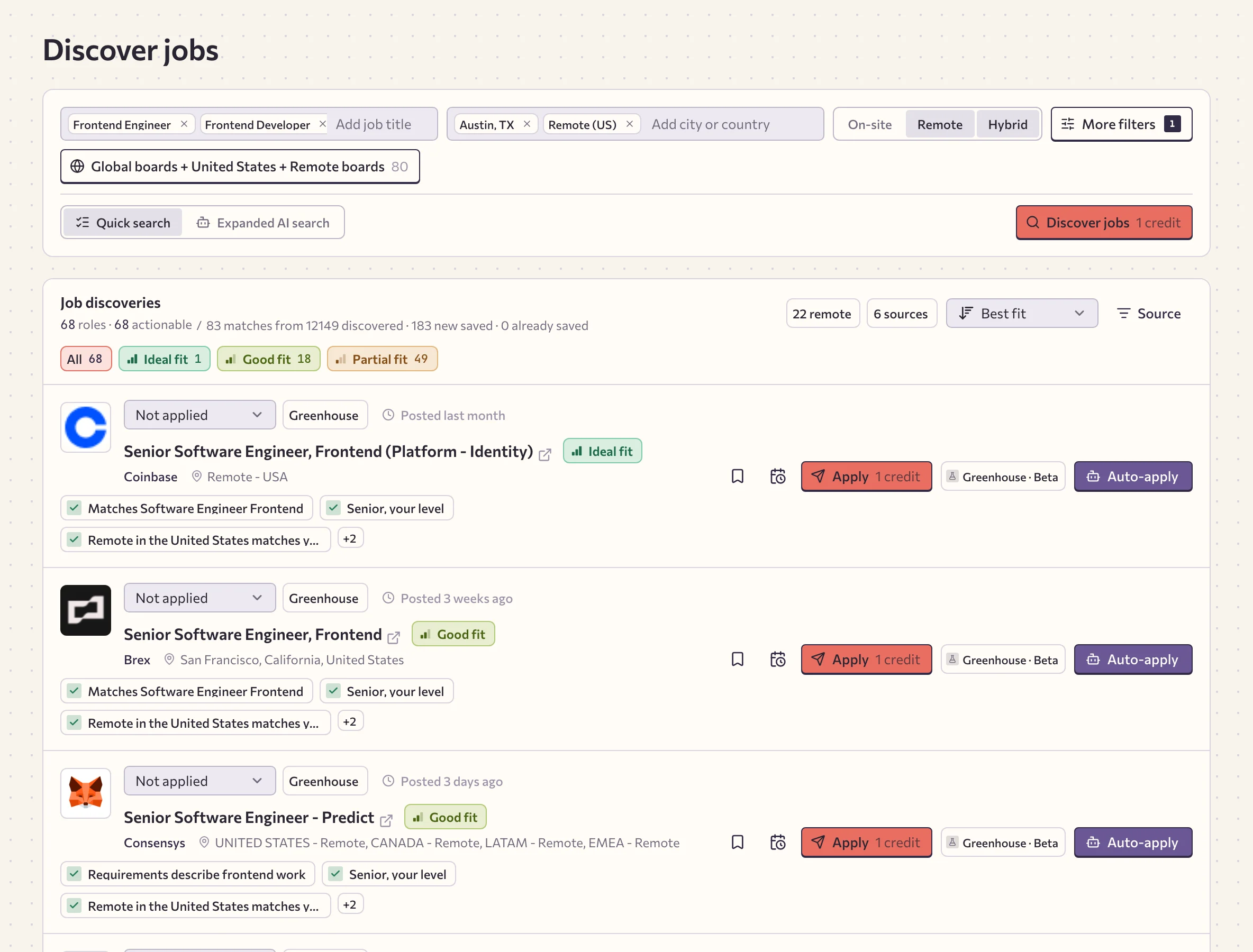Auto-apply to the Brex job
Screen dimensions: 1253x952
(1133, 660)
